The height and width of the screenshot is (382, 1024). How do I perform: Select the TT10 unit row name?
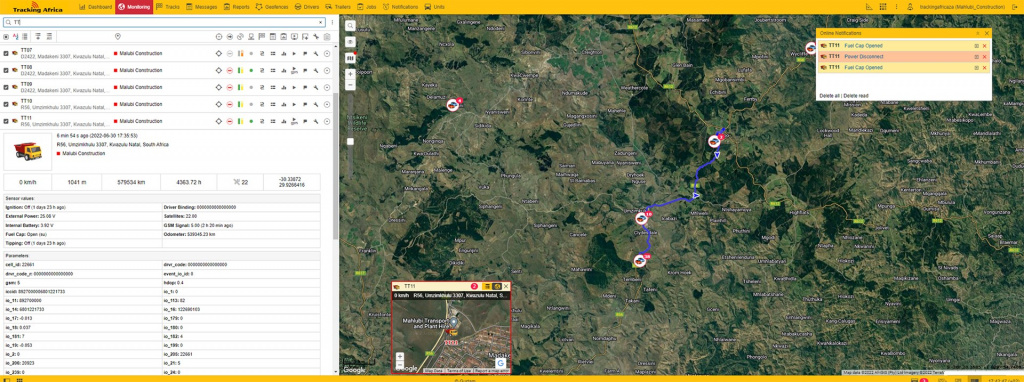click(26, 101)
